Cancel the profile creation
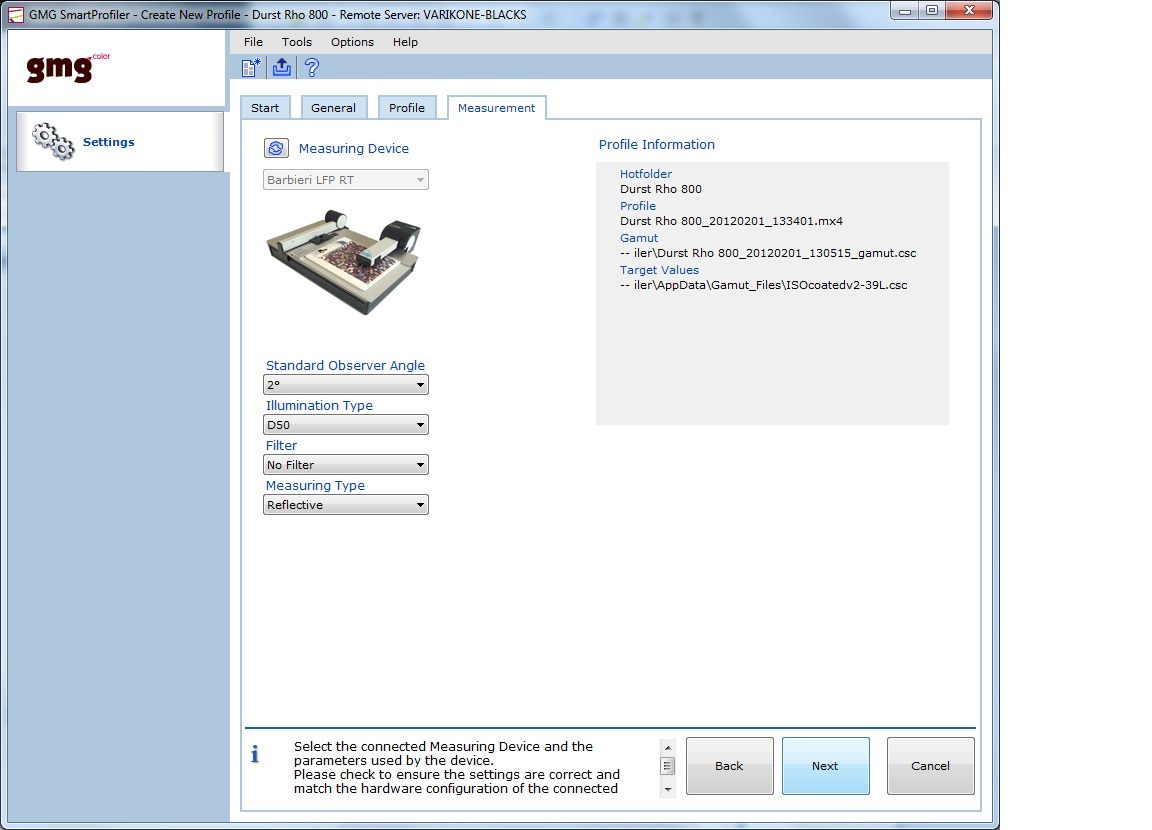Screen dimensions: 1152x830 [x=931, y=765]
